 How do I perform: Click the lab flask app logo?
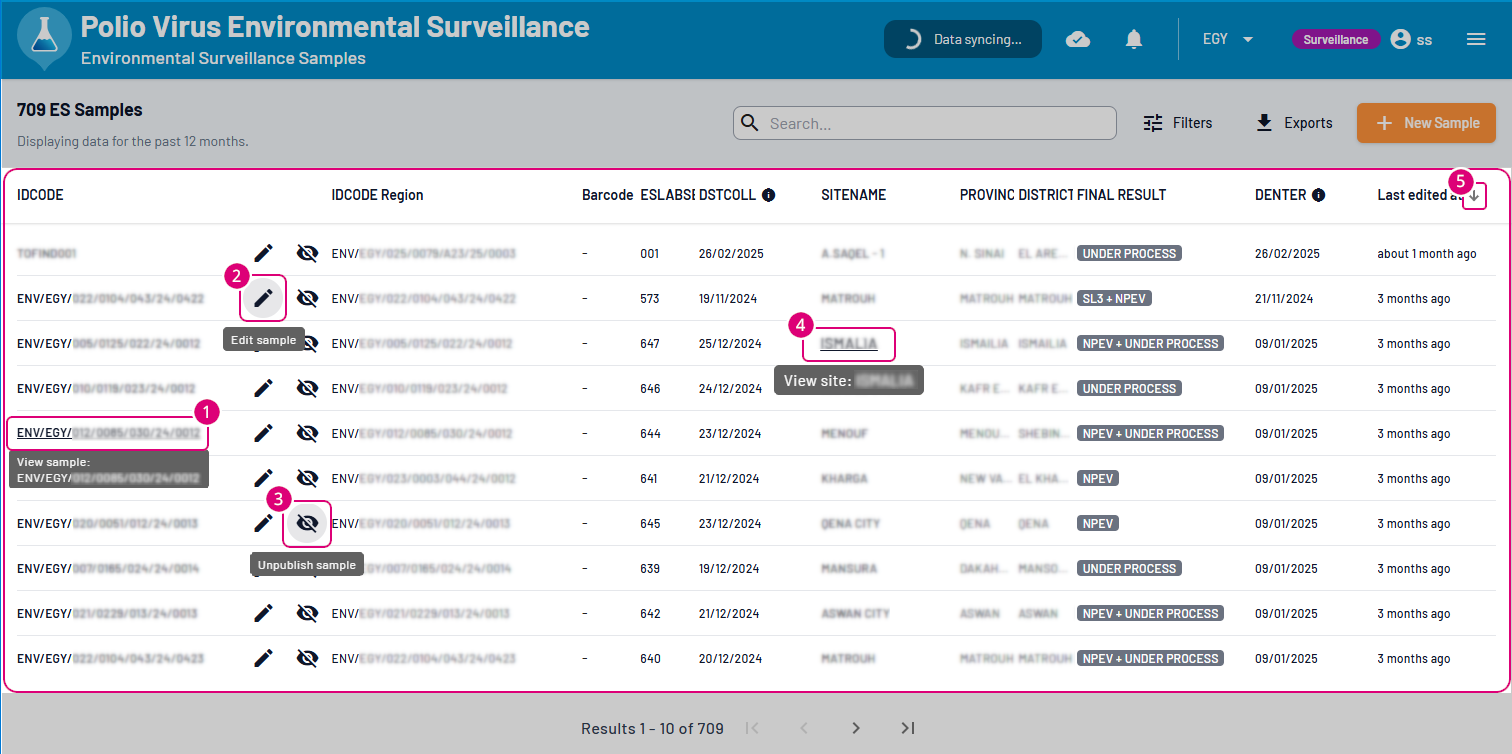tap(45, 37)
